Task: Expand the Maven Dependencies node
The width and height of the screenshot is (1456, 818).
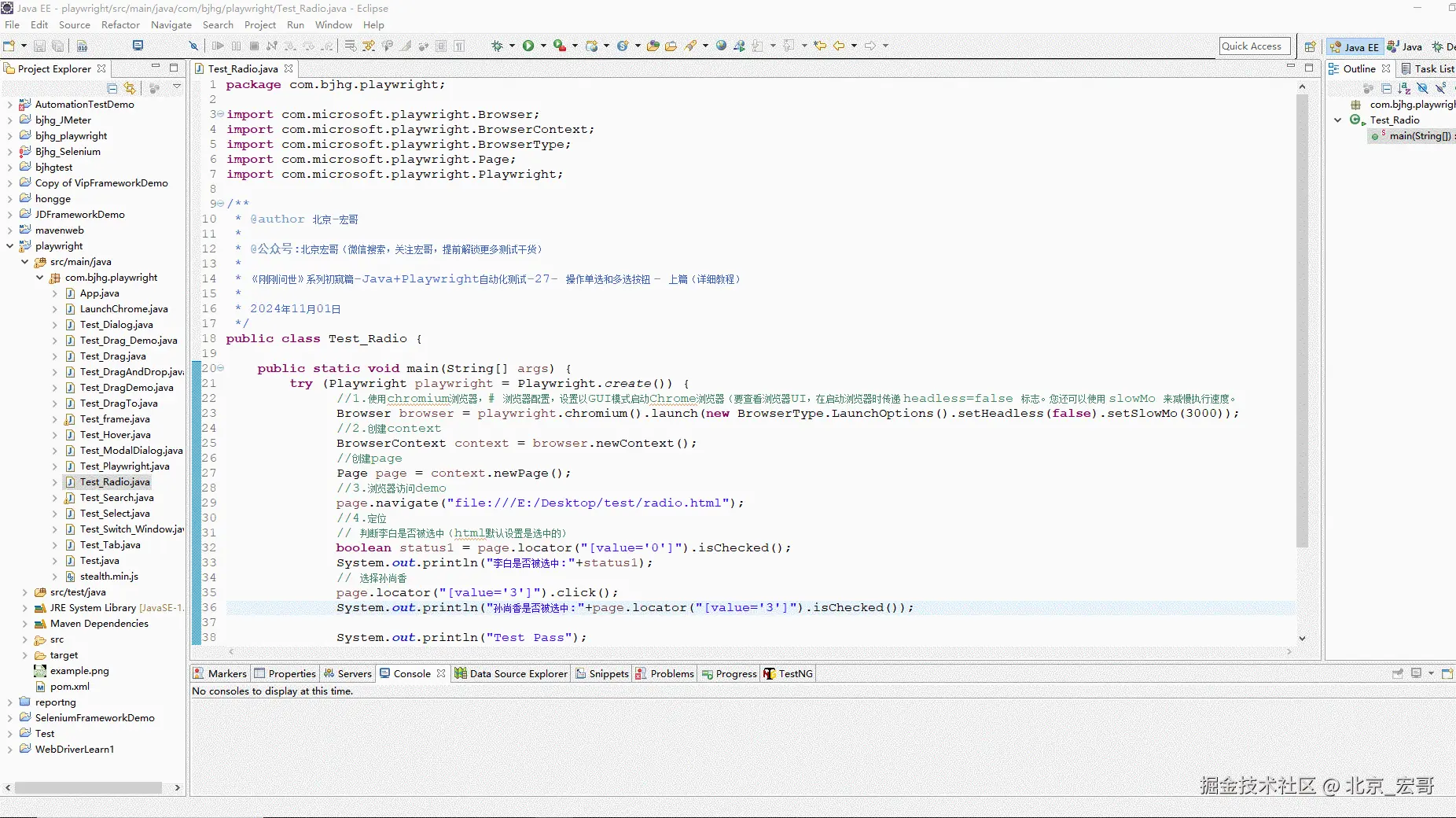Action: point(24,624)
